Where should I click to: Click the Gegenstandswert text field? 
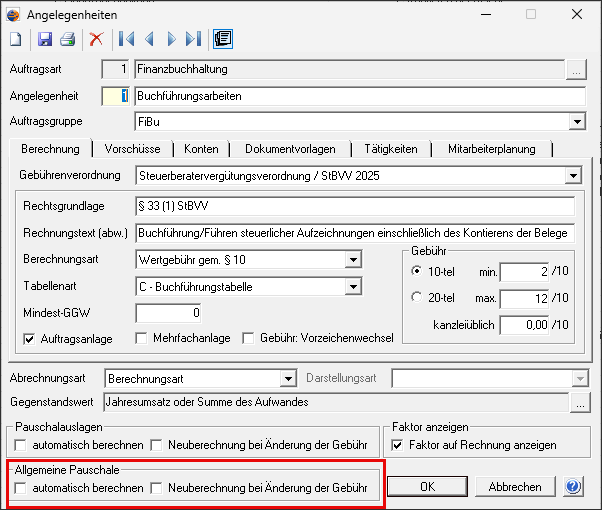coord(336,402)
